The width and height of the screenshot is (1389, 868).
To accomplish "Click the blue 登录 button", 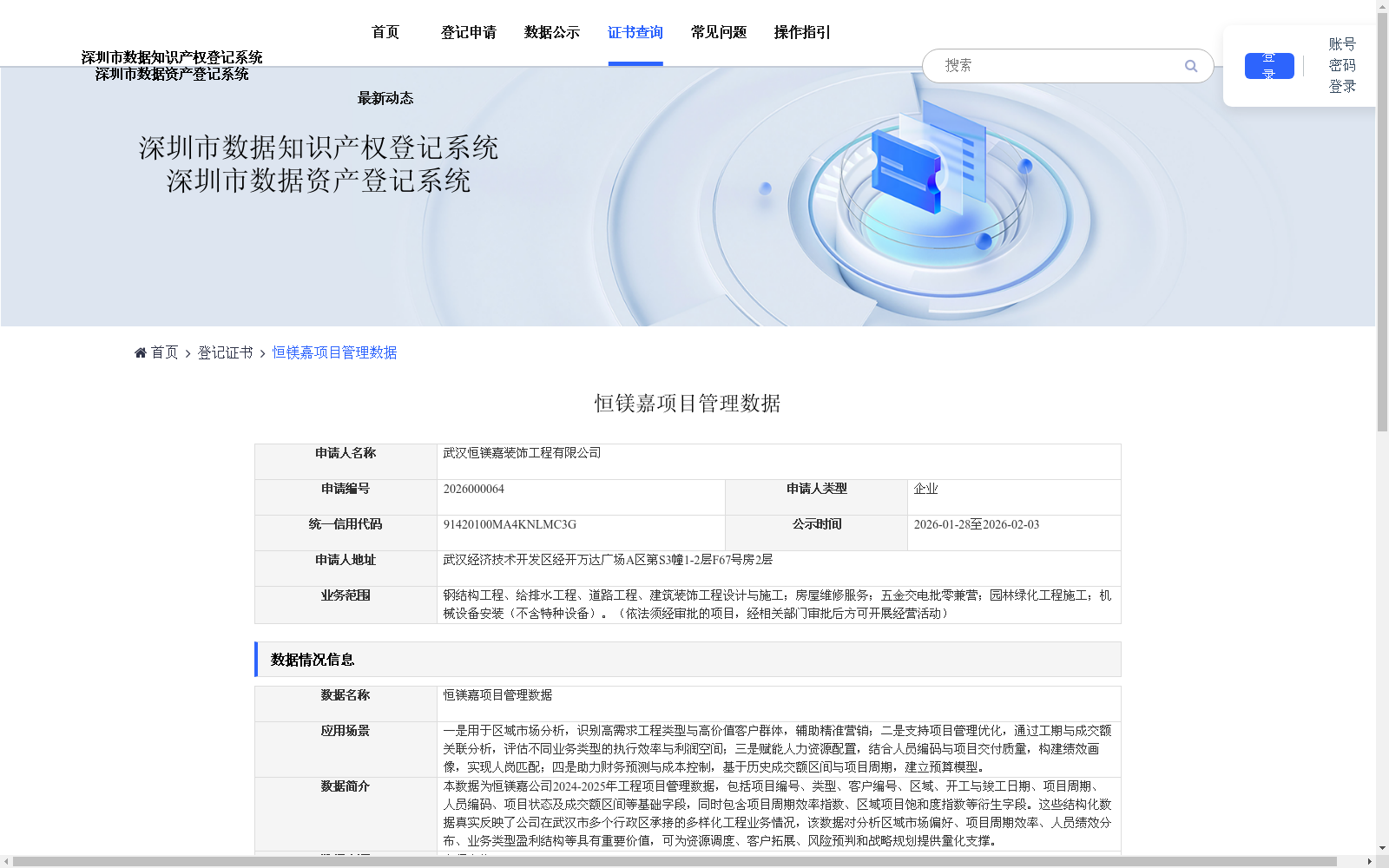I will click(x=1269, y=66).
